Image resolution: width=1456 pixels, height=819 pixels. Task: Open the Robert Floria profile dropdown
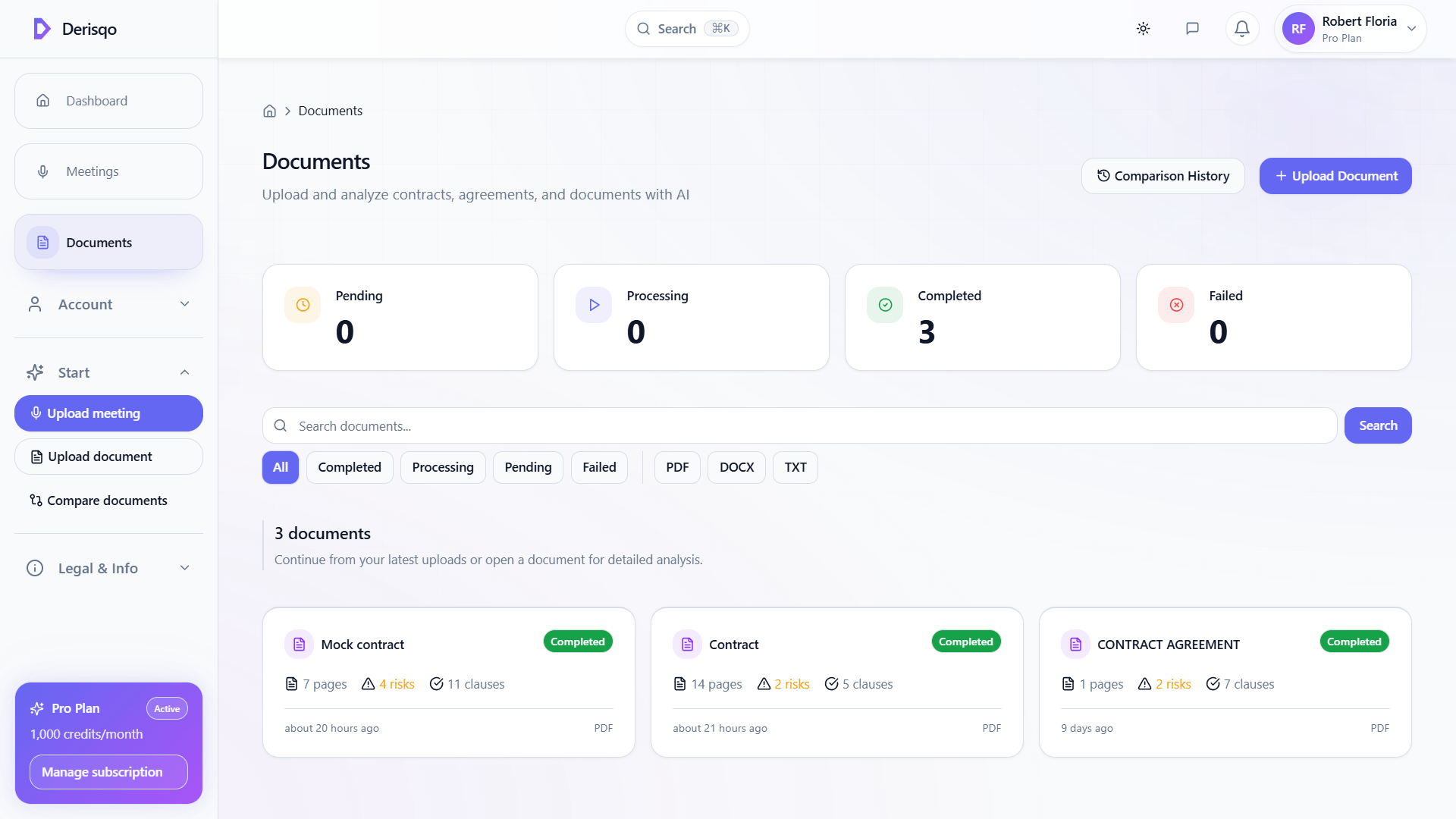pos(1351,28)
